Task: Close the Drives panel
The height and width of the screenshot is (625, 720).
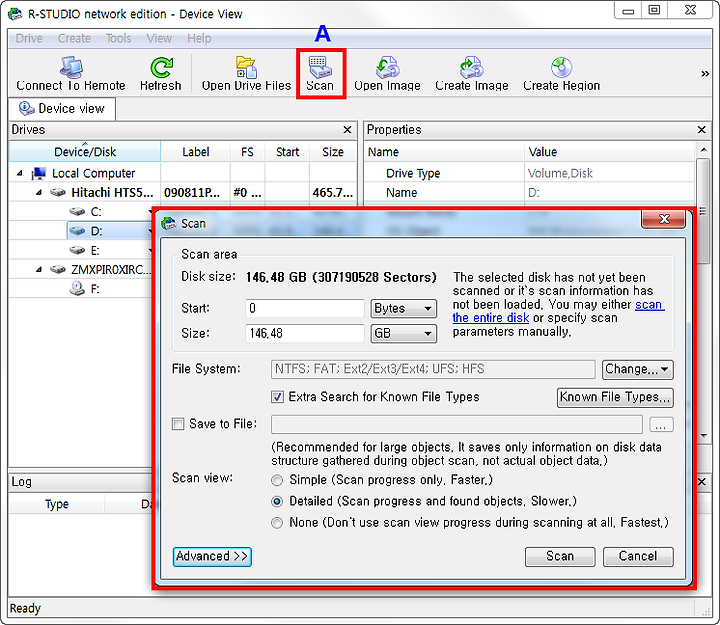Action: (x=348, y=130)
